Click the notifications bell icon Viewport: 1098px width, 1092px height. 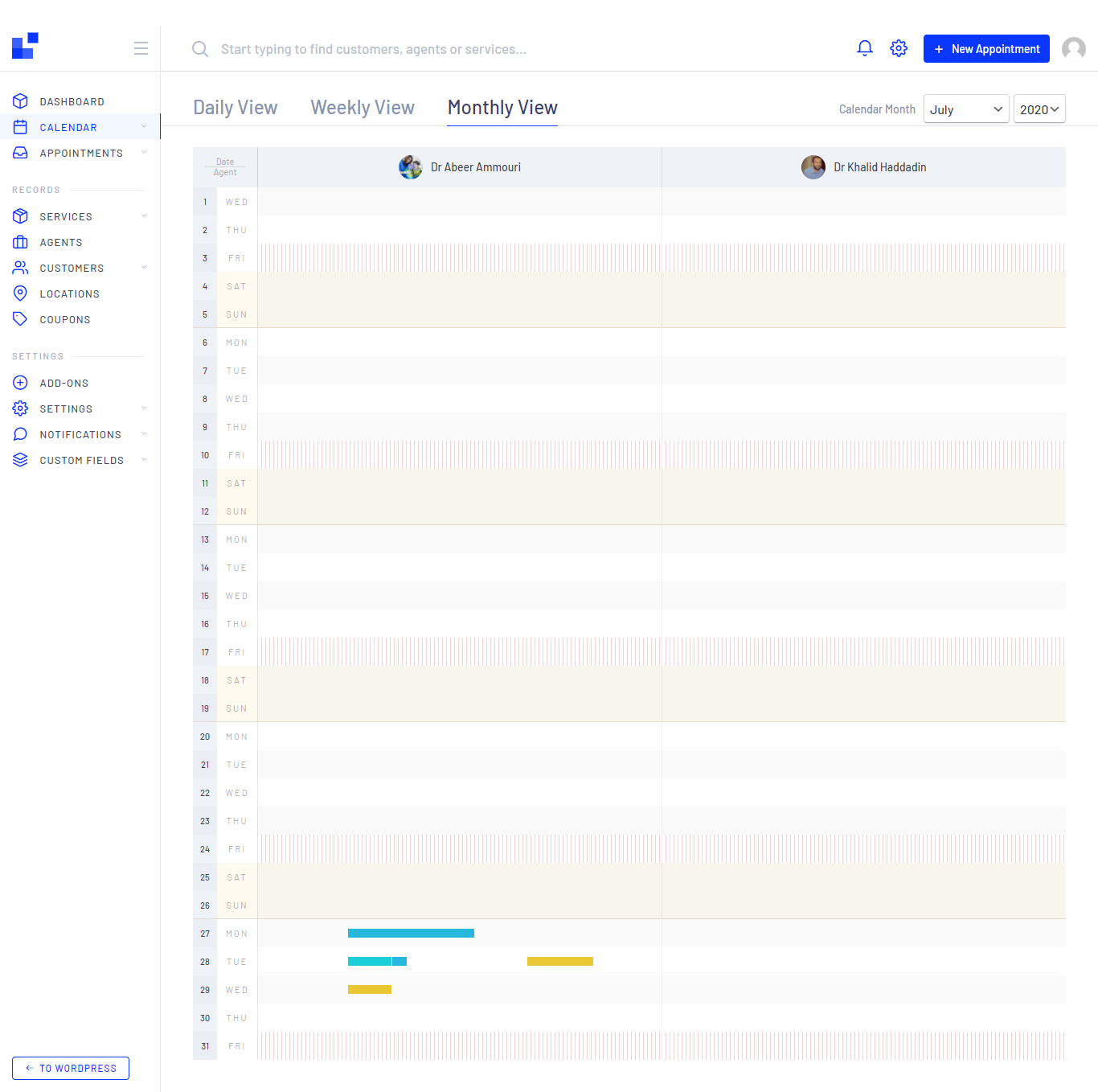click(864, 48)
